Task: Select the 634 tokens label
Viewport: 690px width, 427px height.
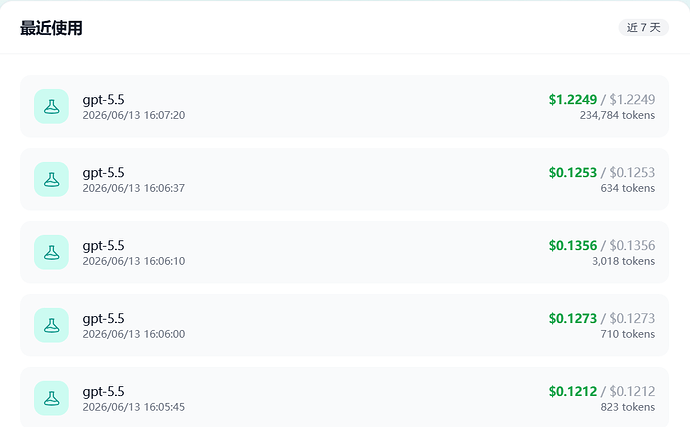Action: [x=628, y=188]
